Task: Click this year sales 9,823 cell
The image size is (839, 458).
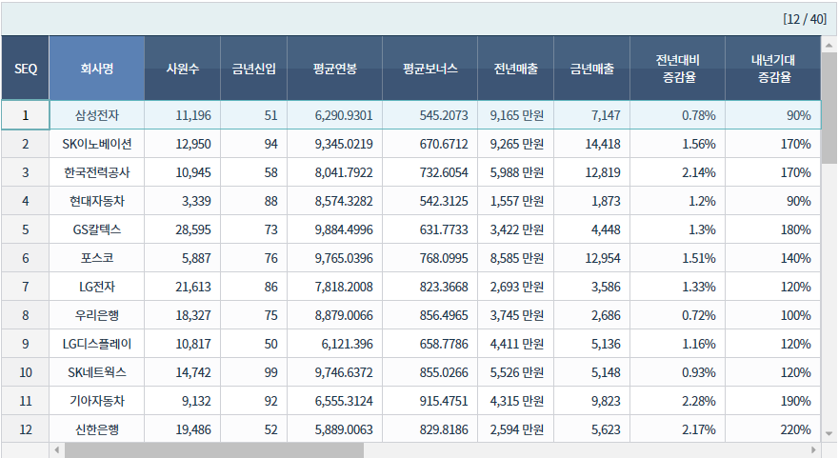Action: 592,401
